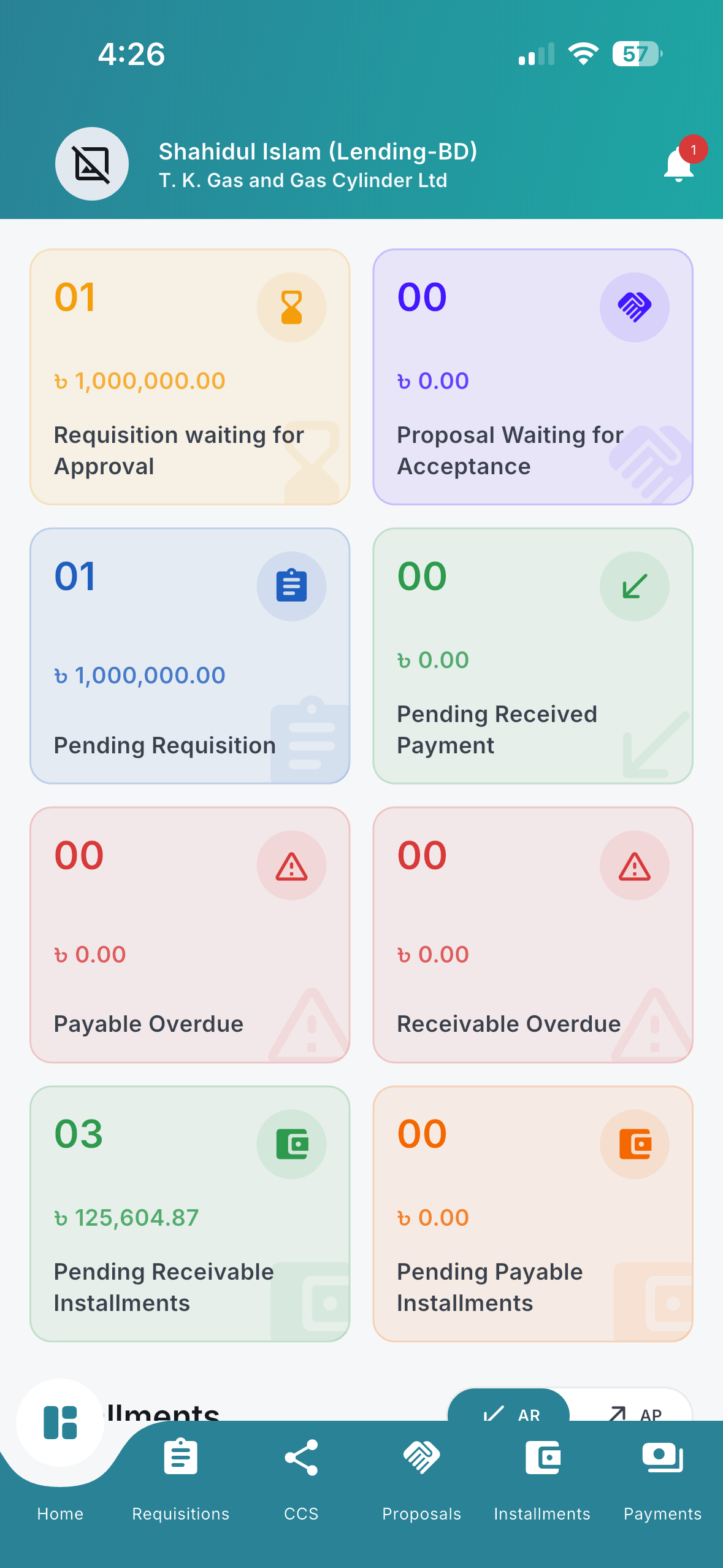Open Requisition waiting for Approval card

pos(190,377)
